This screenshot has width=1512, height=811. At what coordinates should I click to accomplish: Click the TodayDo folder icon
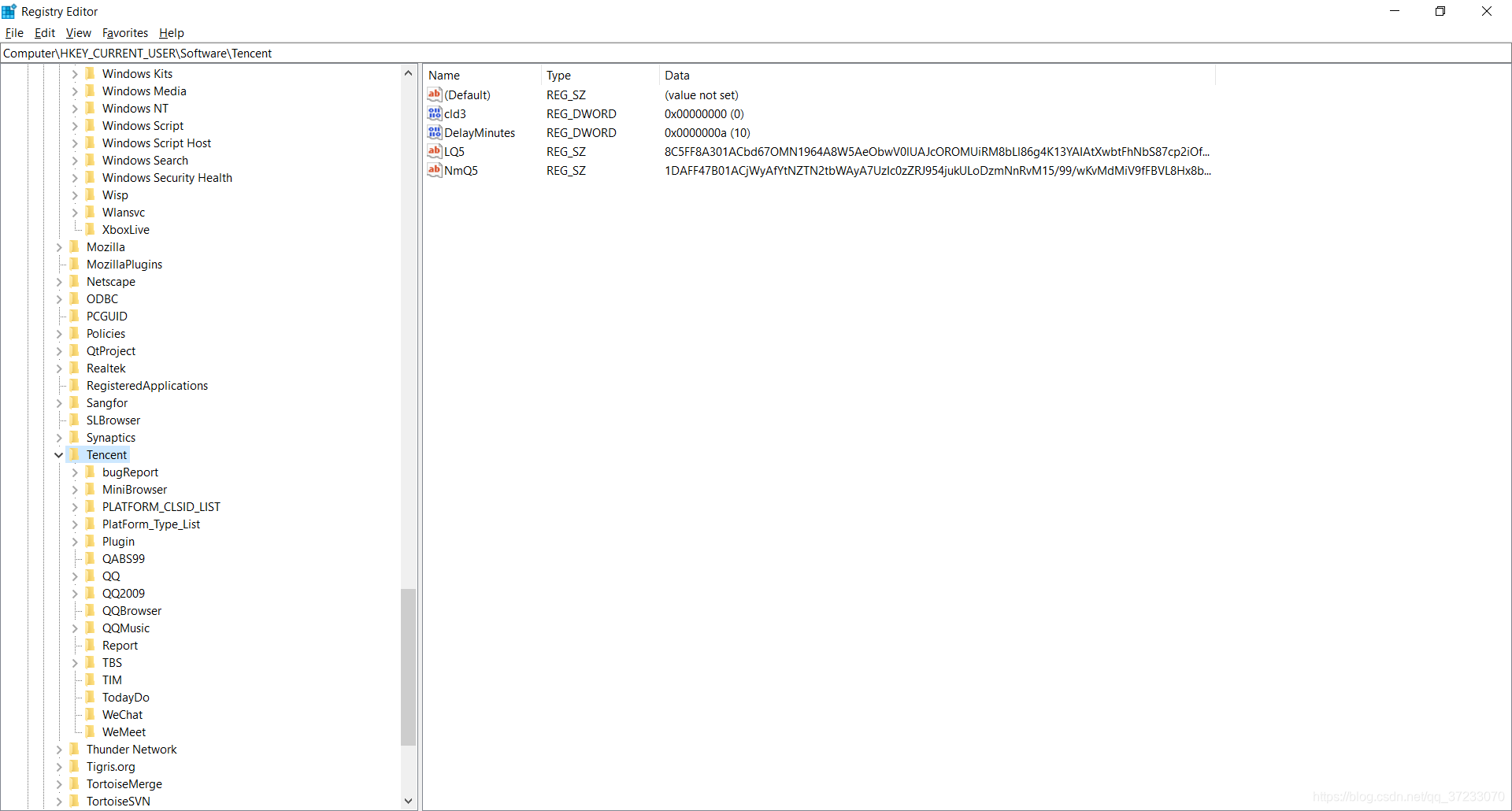tap(91, 697)
